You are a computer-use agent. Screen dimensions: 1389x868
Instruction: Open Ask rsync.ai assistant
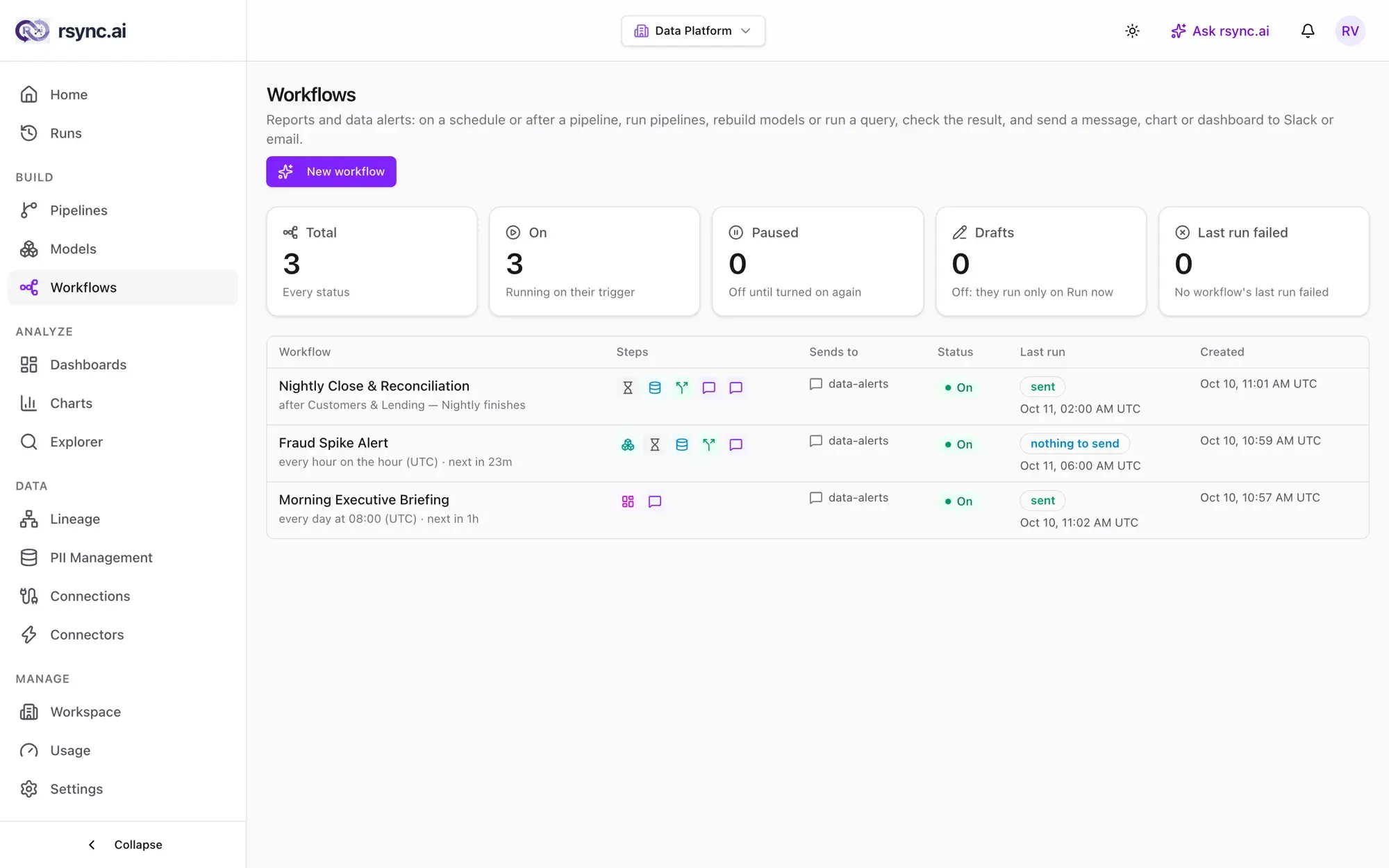click(1220, 31)
